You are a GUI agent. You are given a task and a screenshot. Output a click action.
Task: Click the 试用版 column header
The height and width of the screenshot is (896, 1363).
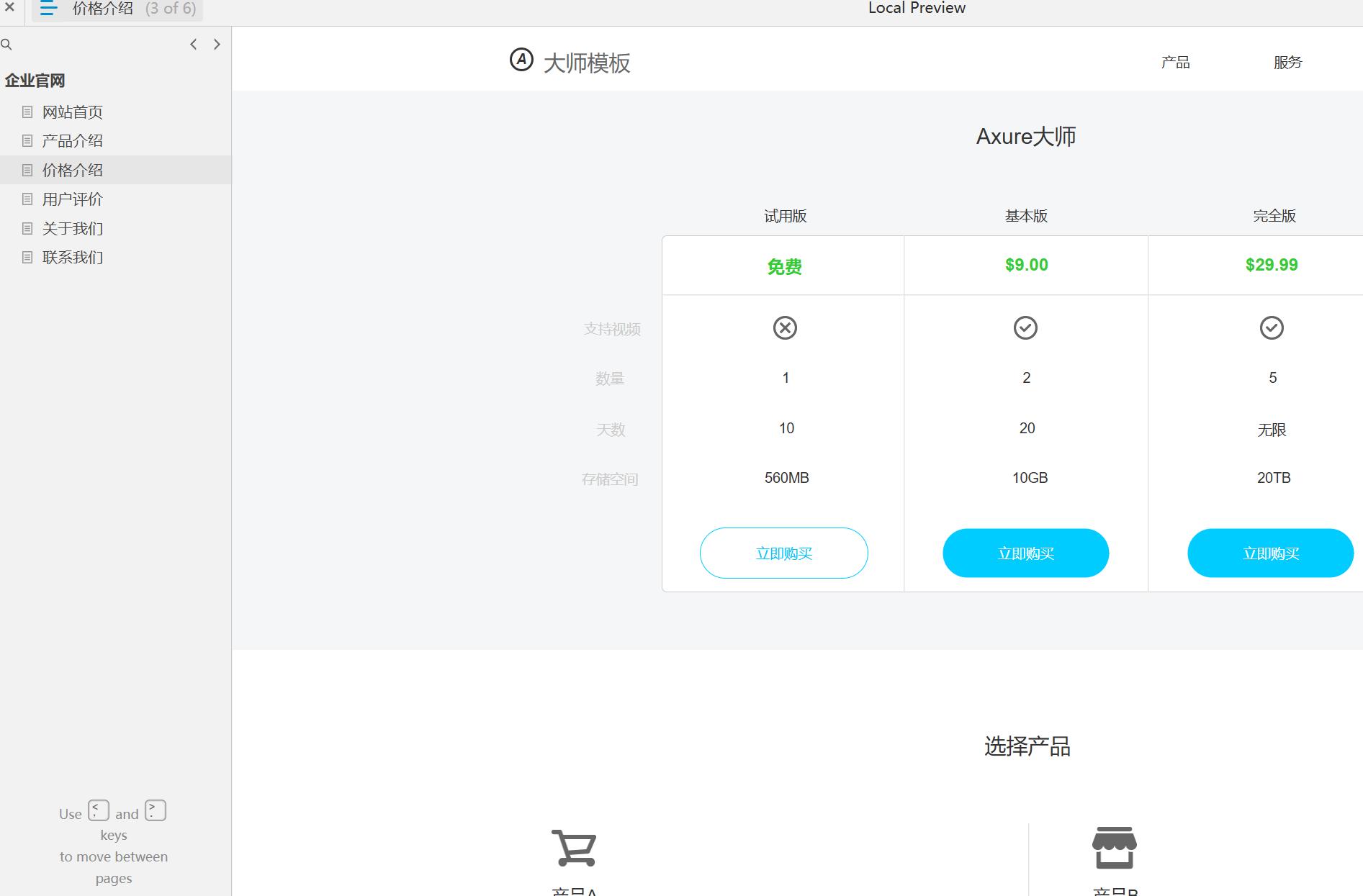coord(786,216)
